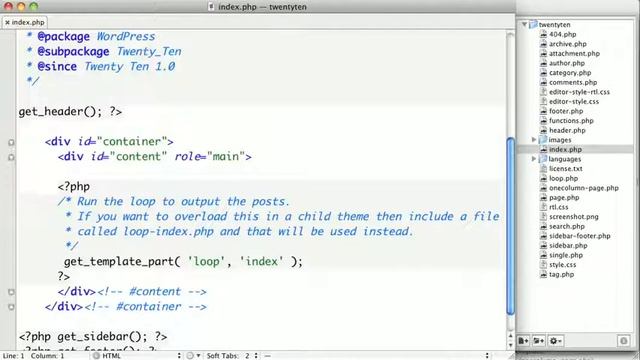The height and width of the screenshot is (360, 640).
Task: Zoom the window with green button
Action: 33,6
